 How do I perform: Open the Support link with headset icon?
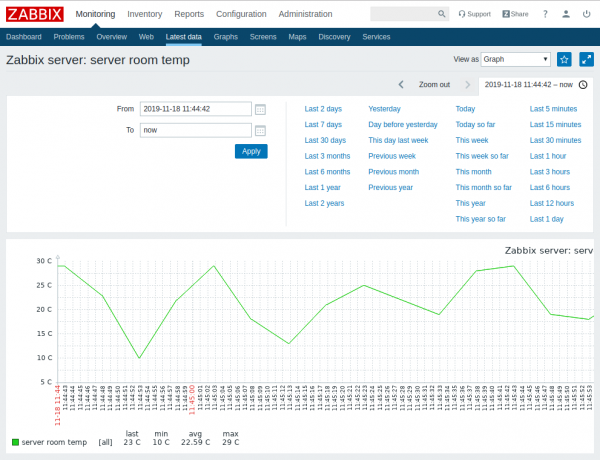(x=474, y=15)
